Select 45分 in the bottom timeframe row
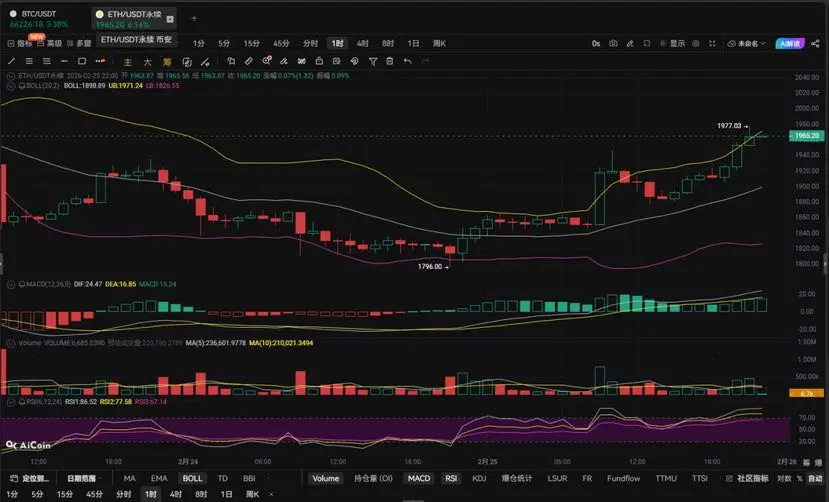Image resolution: width=829 pixels, height=502 pixels. click(94, 494)
